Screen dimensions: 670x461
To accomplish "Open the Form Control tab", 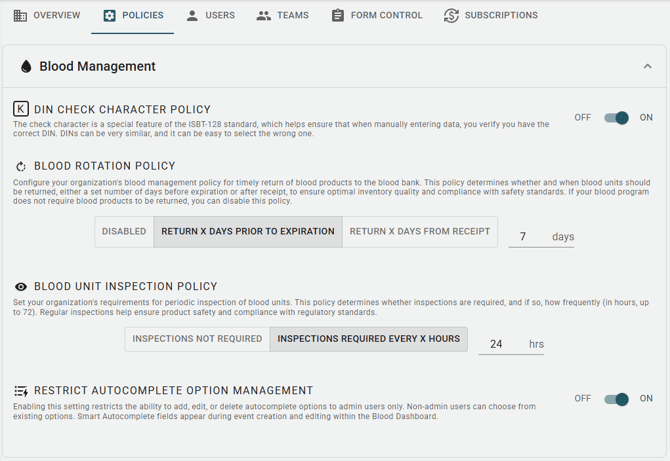I will (377, 15).
